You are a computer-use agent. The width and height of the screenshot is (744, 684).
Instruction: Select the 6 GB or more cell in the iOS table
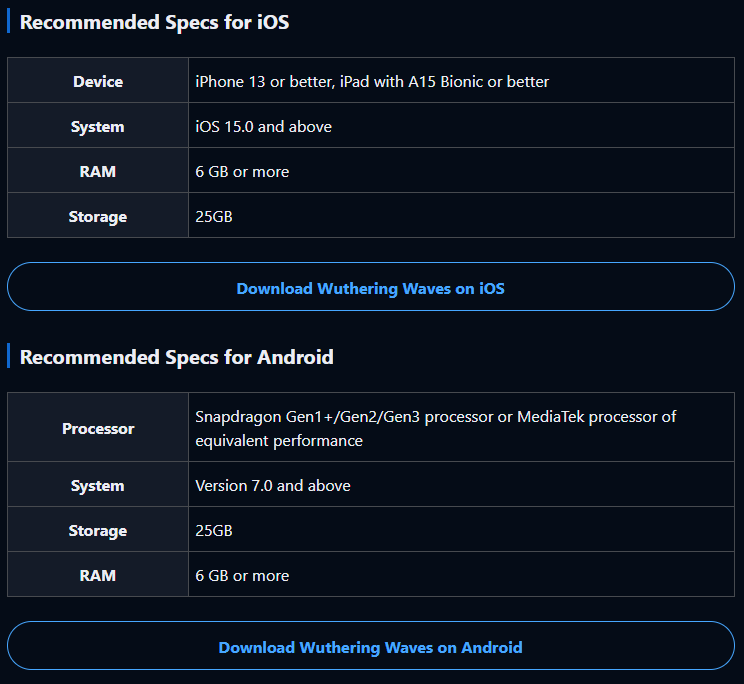(x=461, y=170)
